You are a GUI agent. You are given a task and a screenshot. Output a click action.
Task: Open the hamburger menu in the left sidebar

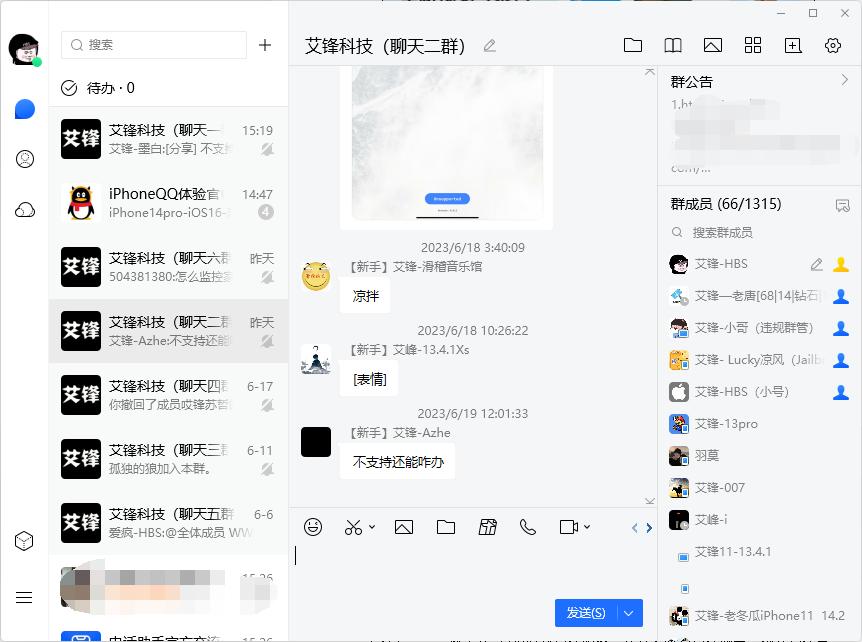[24, 597]
